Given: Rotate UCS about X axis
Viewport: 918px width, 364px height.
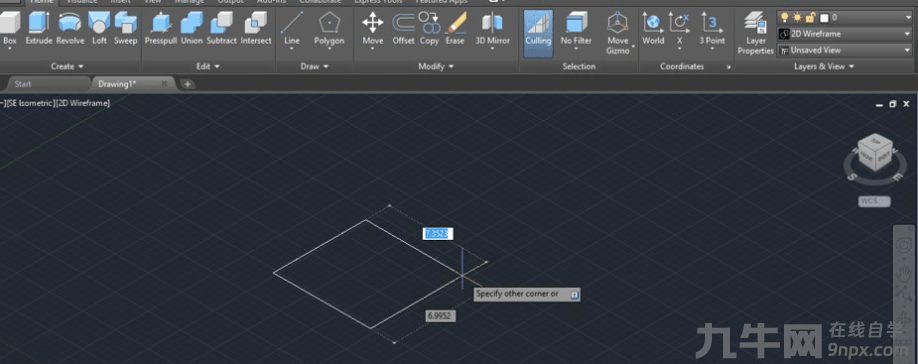Looking at the screenshot, I should (x=680, y=28).
